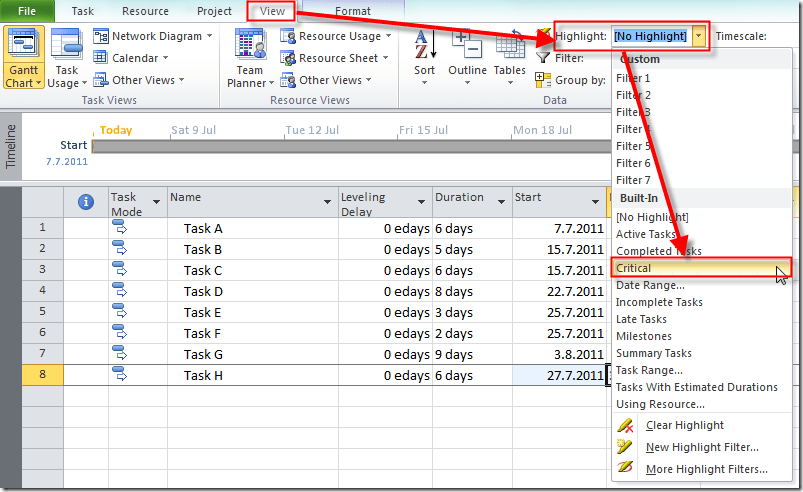The image size is (803, 492).
Task: Expand the Highlight dropdown arrow
Action: point(700,36)
